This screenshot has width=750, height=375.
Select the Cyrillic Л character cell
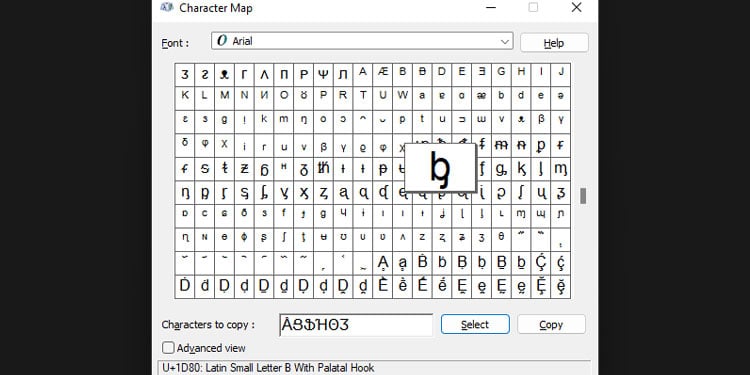[x=343, y=75]
